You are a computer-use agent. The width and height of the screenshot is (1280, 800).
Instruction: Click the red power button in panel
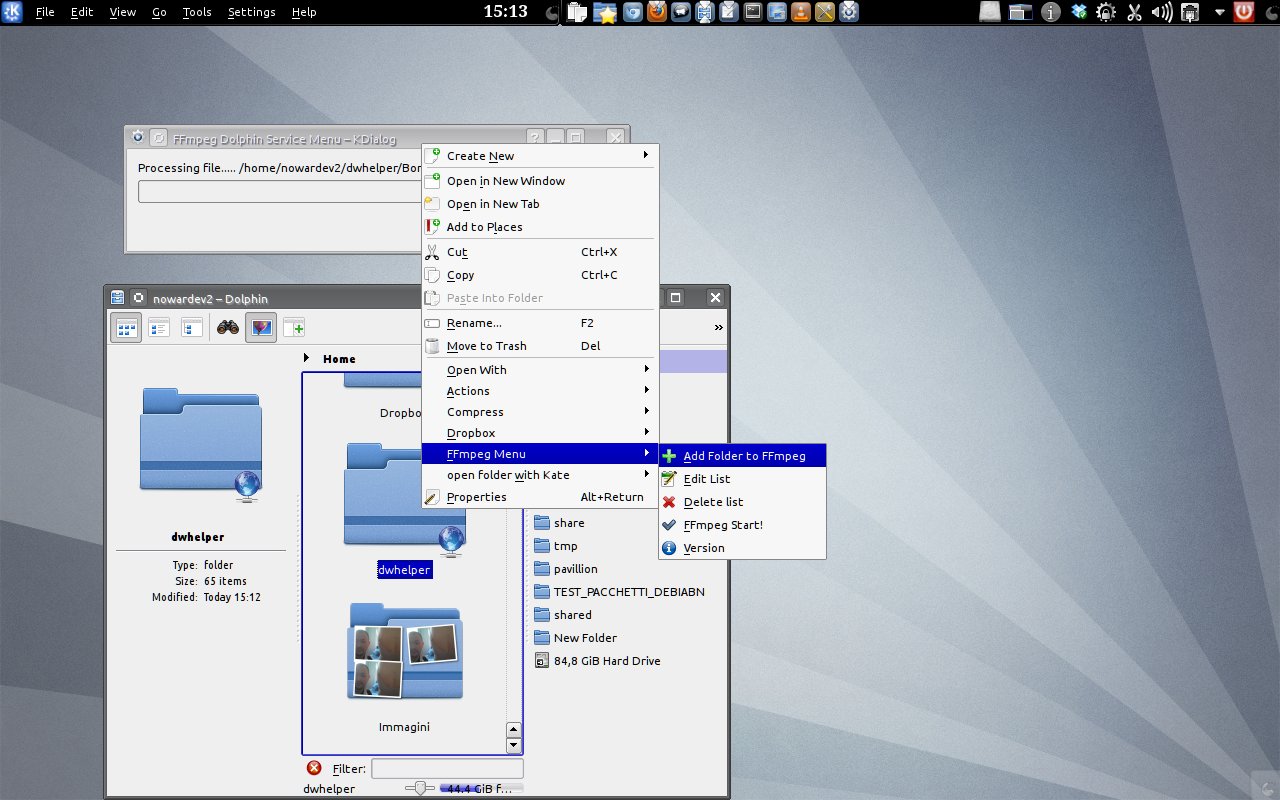coord(1244,12)
